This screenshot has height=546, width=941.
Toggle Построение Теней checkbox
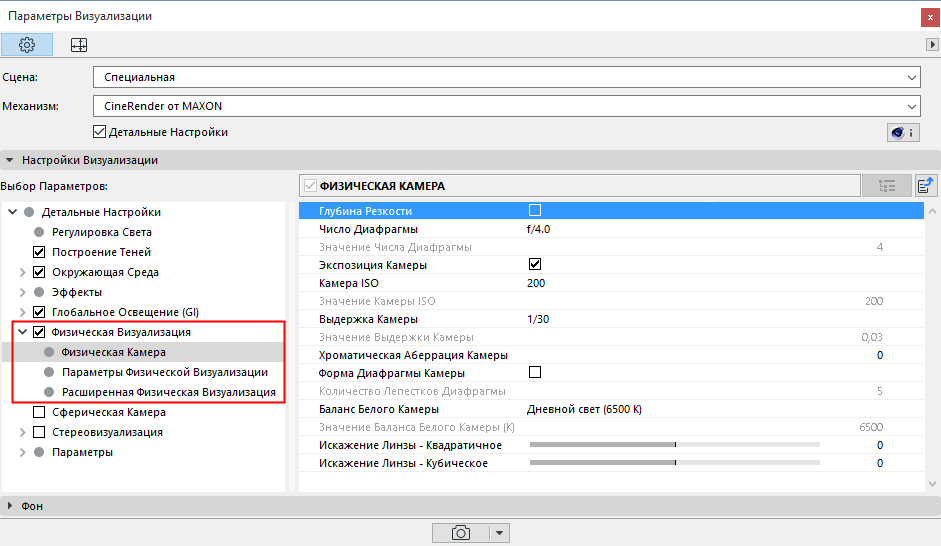tap(39, 252)
